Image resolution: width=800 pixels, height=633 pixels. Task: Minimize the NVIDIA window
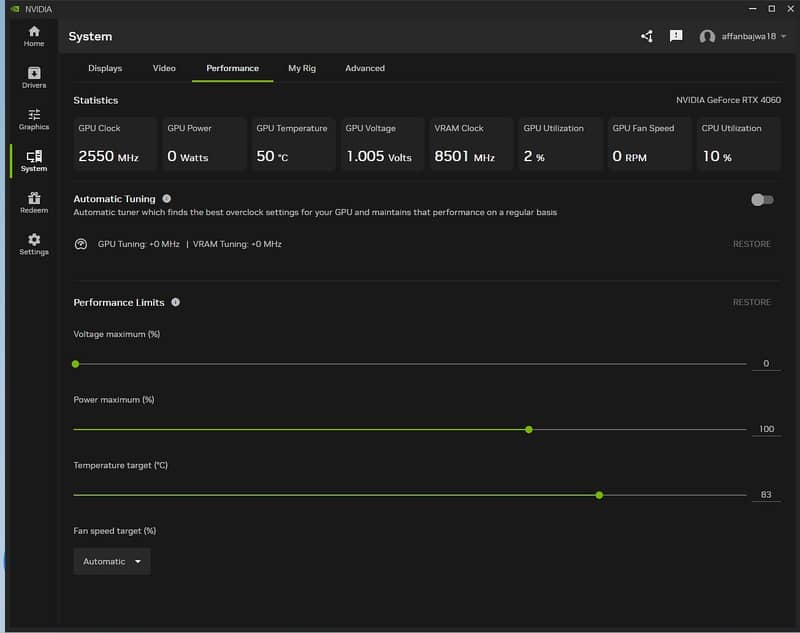pyautogui.click(x=753, y=9)
